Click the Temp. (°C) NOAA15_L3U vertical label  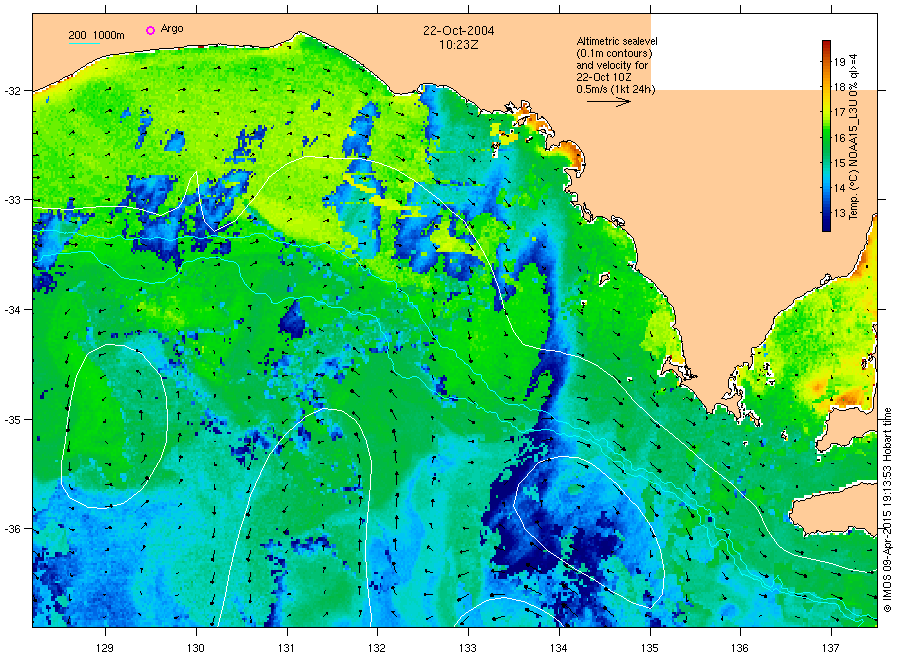pos(854,137)
